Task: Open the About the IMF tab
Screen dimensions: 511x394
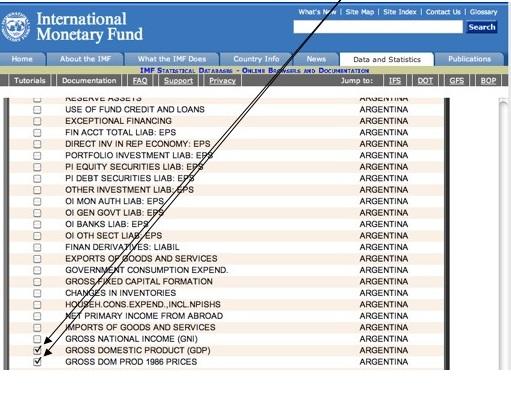Action: 85,59
